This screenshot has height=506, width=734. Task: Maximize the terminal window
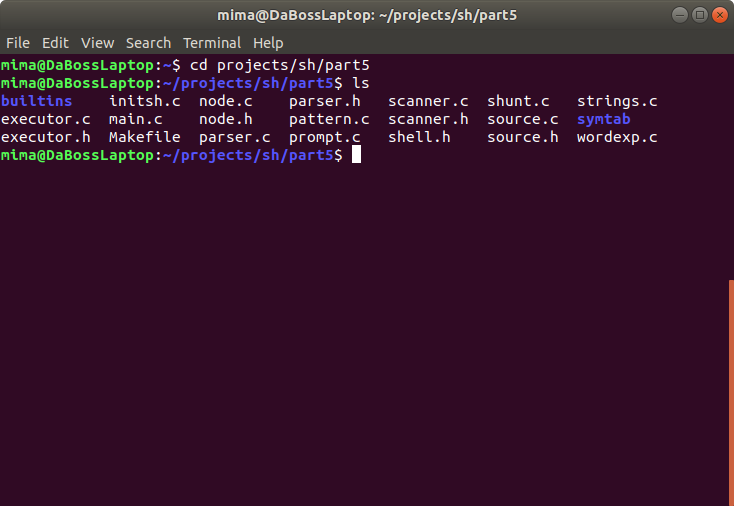(700, 15)
